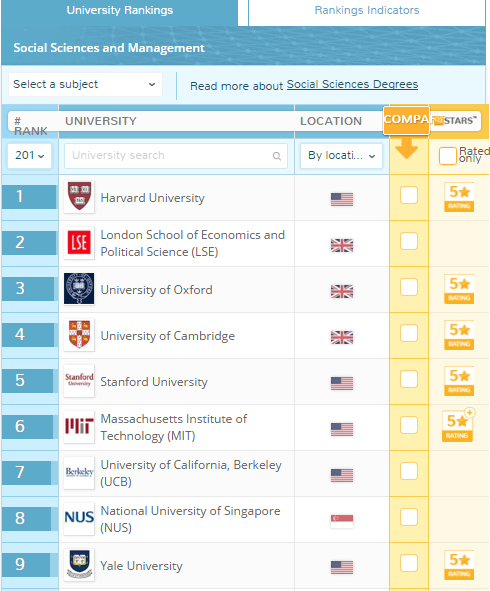Open the Social Sciences Degrees link
This screenshot has height=591, width=490.
[x=352, y=84]
